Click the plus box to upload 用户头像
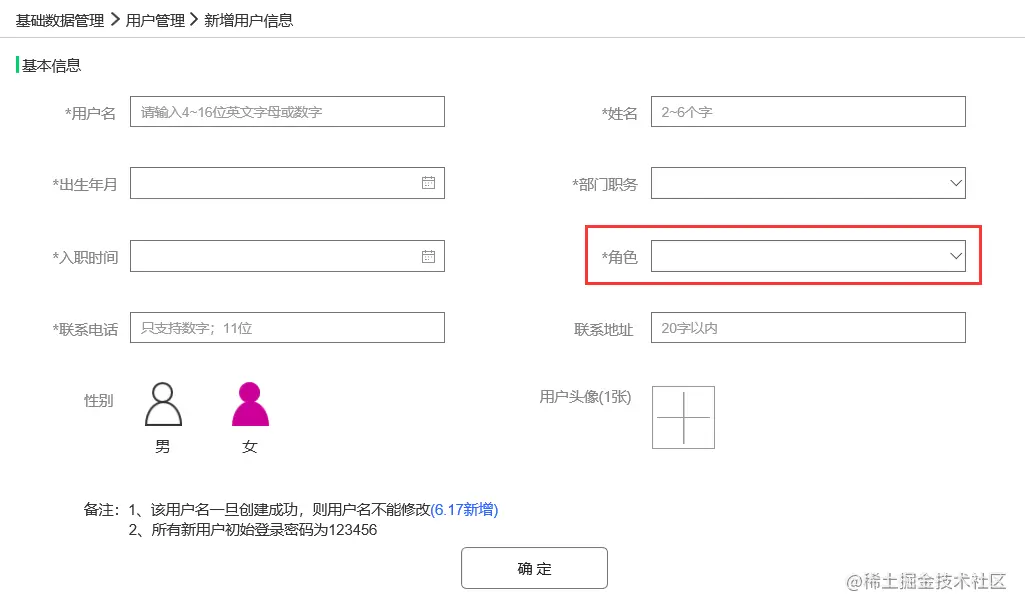1025x610 pixels. pos(683,417)
